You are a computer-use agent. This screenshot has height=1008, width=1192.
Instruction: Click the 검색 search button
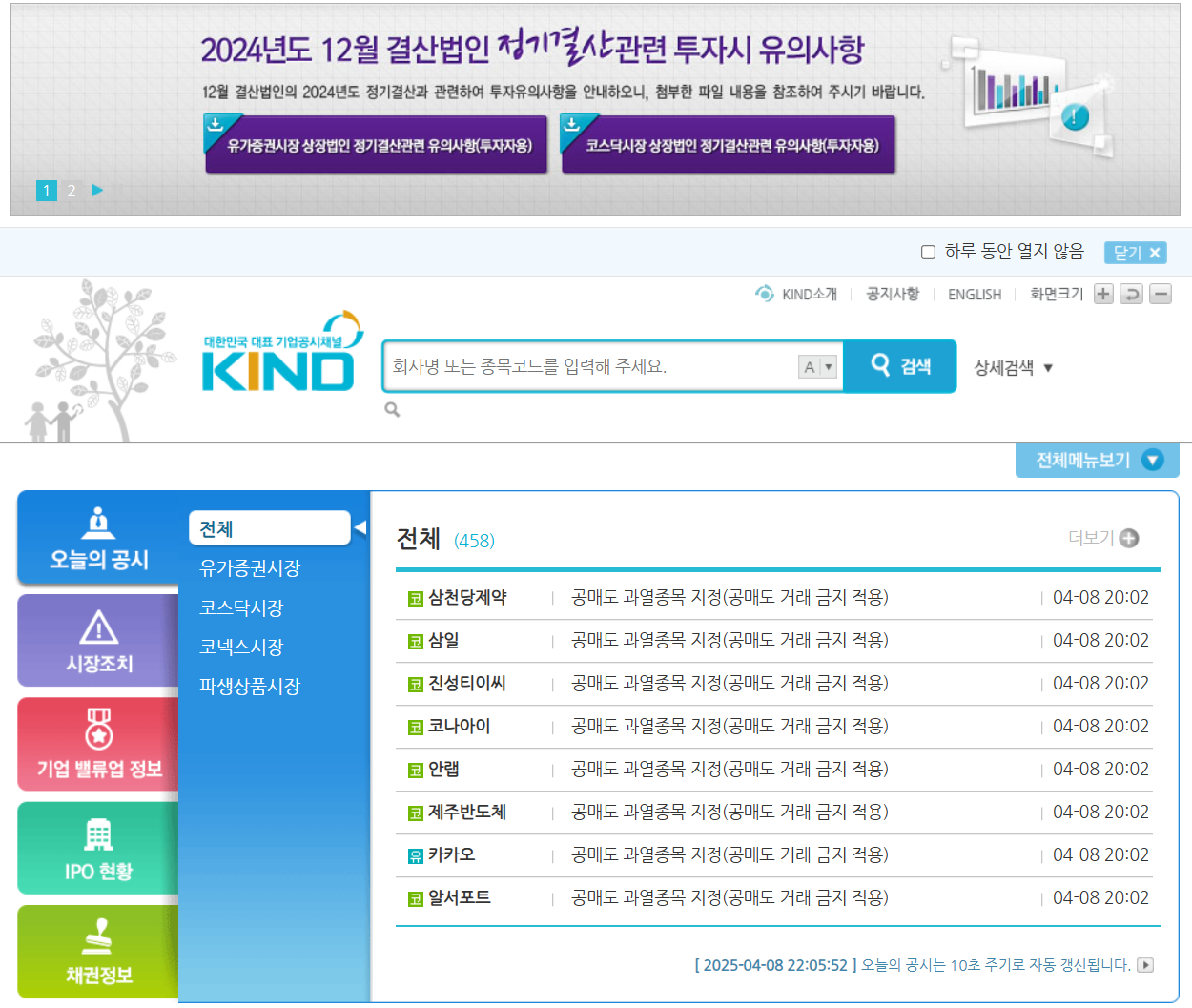[x=900, y=366]
